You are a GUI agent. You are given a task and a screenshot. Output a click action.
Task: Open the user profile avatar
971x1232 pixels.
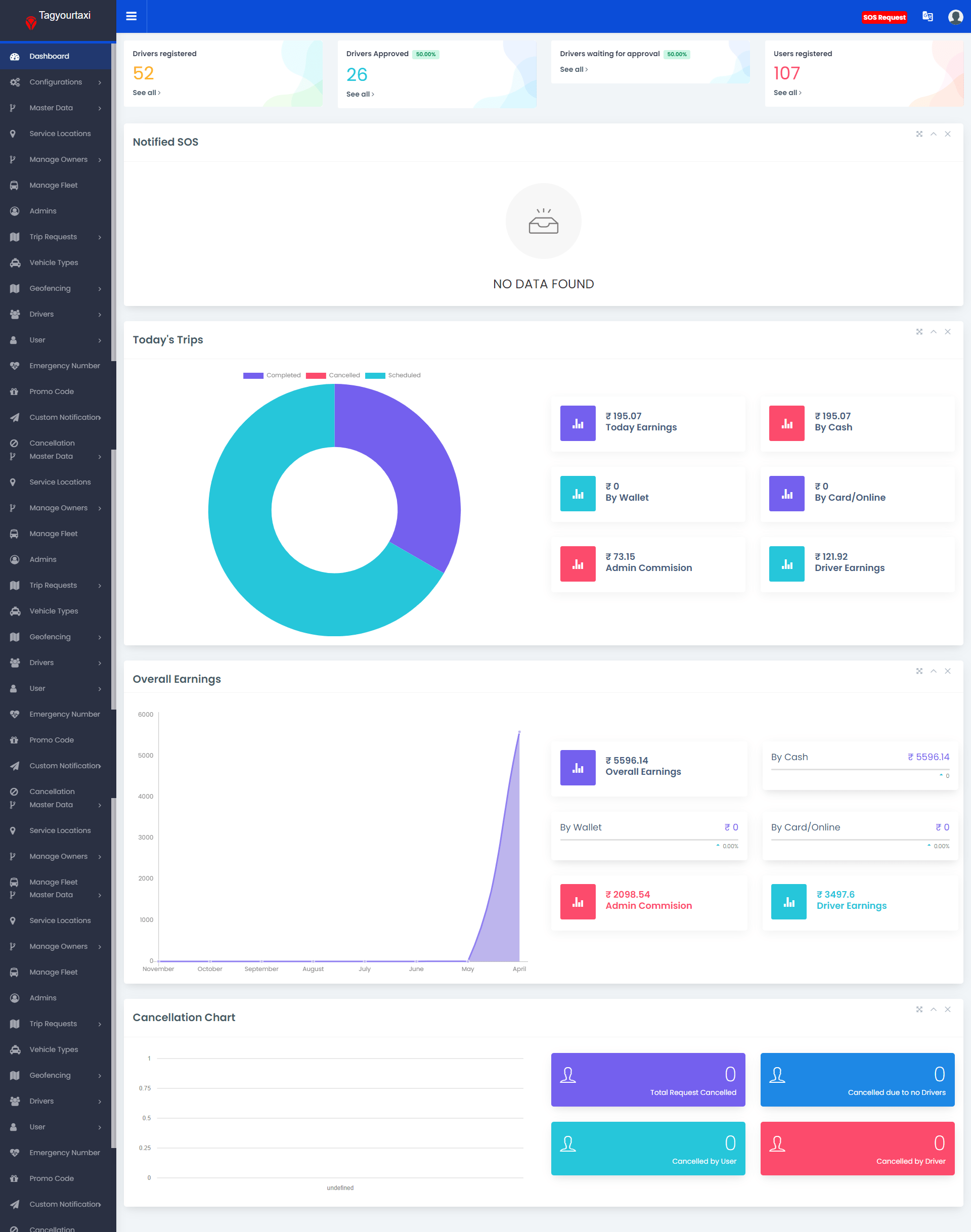pyautogui.click(x=956, y=17)
